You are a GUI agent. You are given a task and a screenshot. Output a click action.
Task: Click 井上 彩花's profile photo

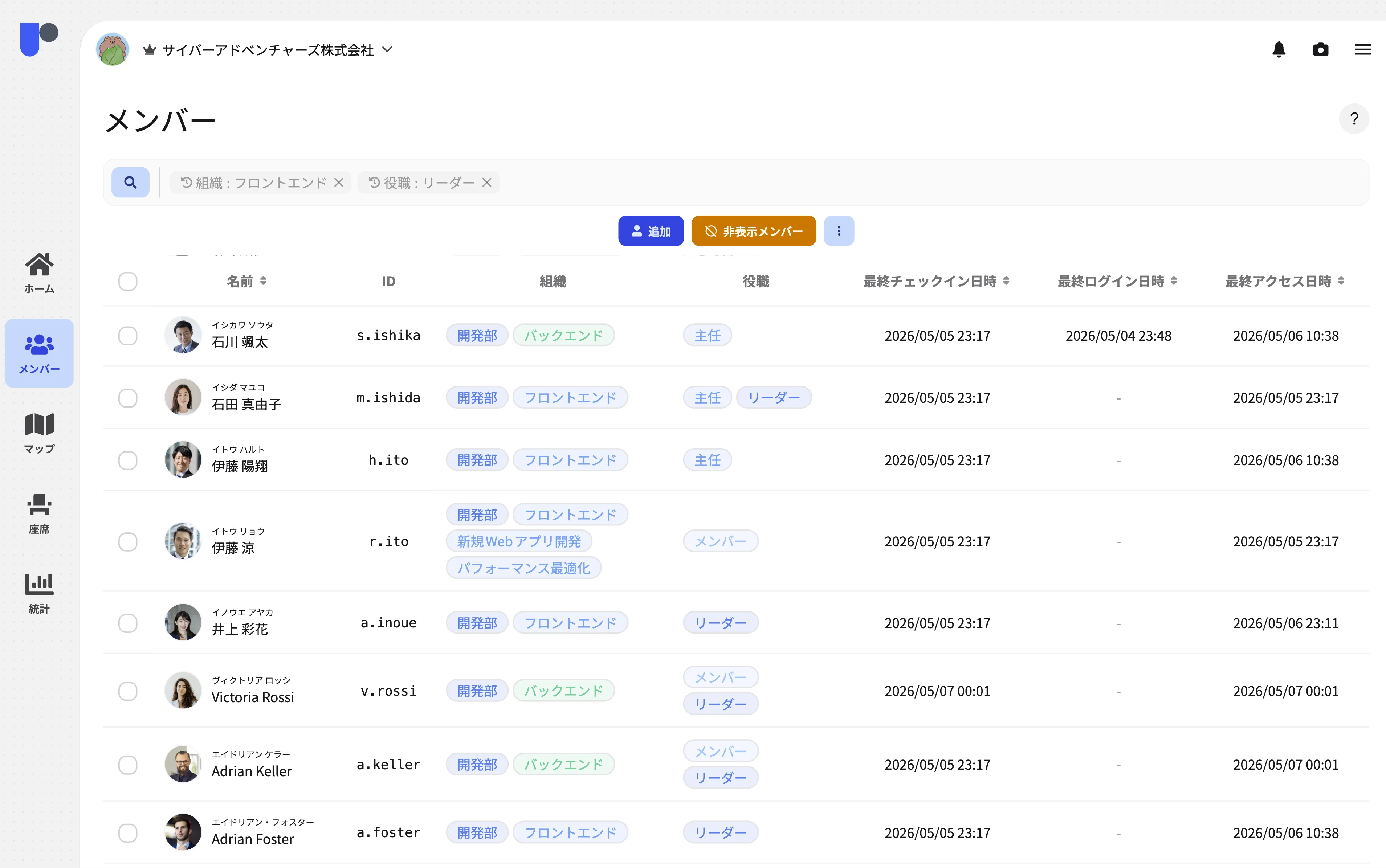coord(183,622)
